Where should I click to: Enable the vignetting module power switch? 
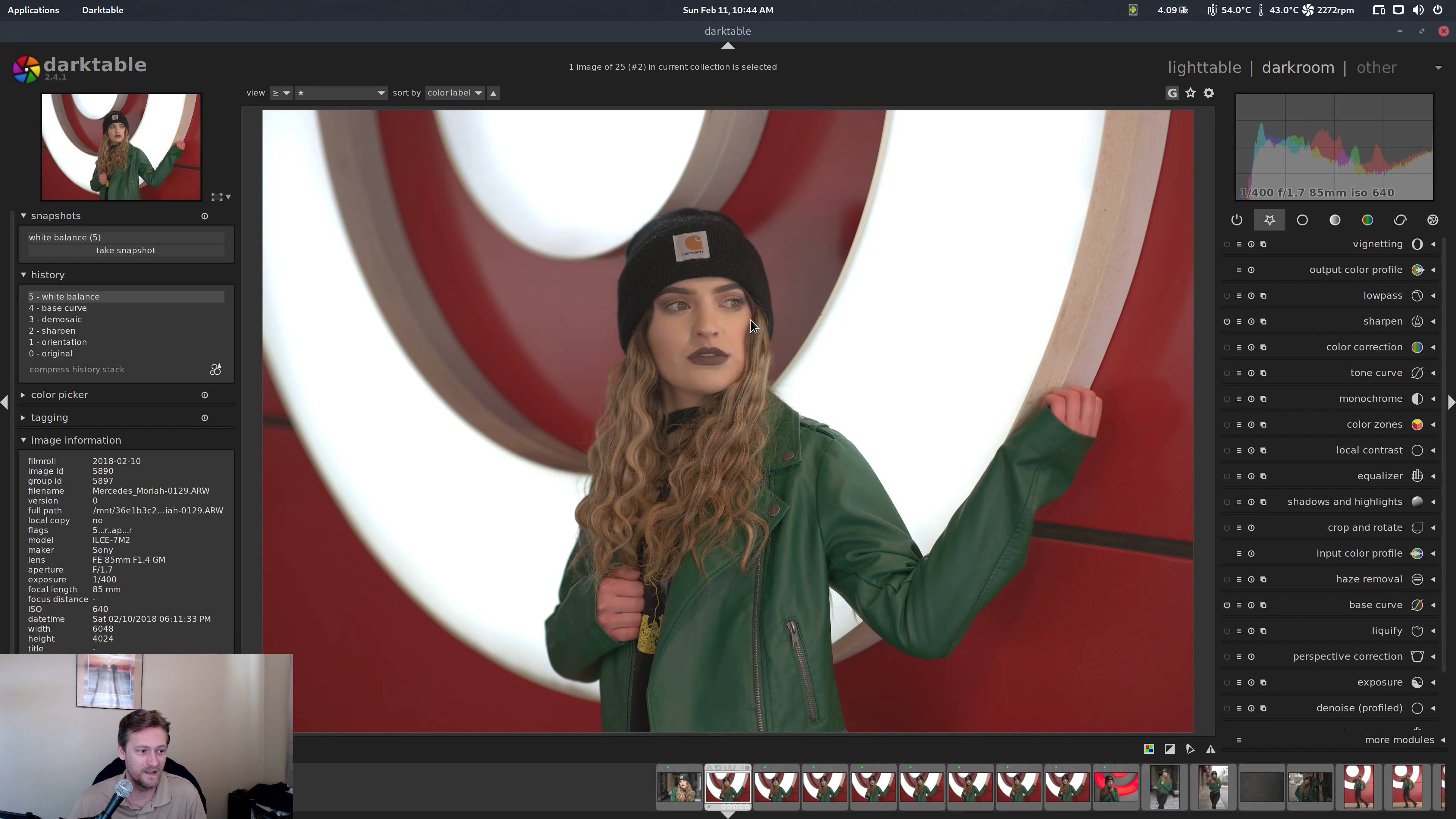1227,244
